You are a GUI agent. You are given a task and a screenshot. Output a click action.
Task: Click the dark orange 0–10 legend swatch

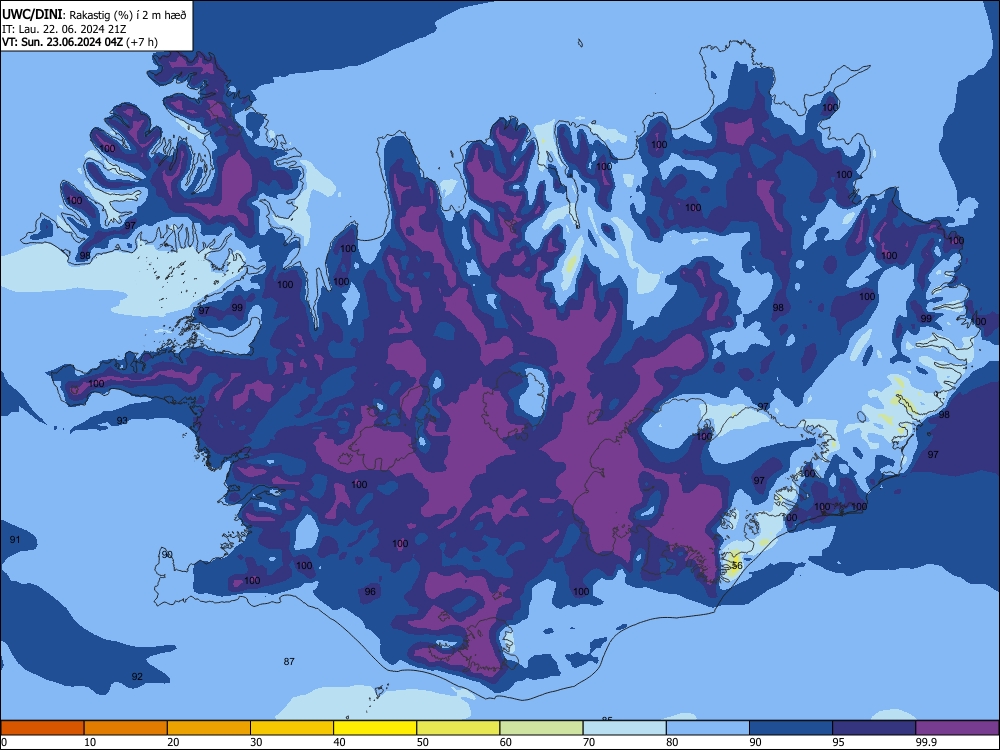pyautogui.click(x=42, y=728)
